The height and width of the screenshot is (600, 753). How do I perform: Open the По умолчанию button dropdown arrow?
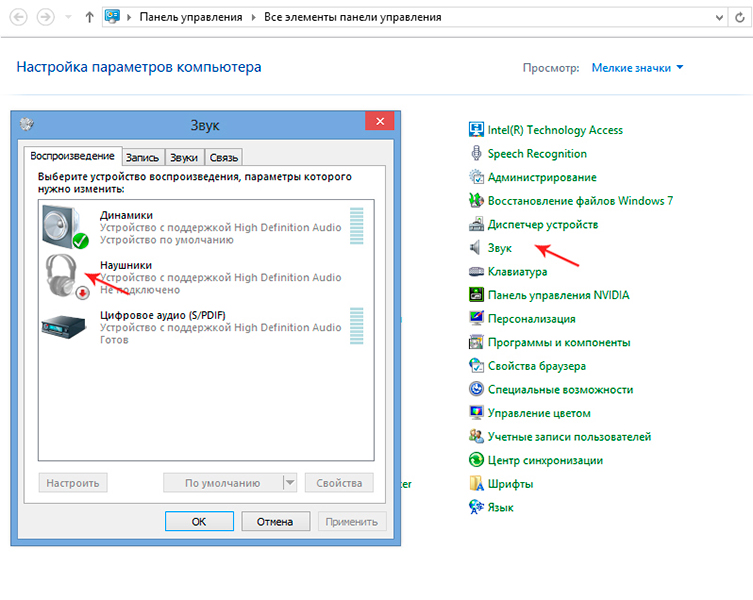tap(290, 483)
